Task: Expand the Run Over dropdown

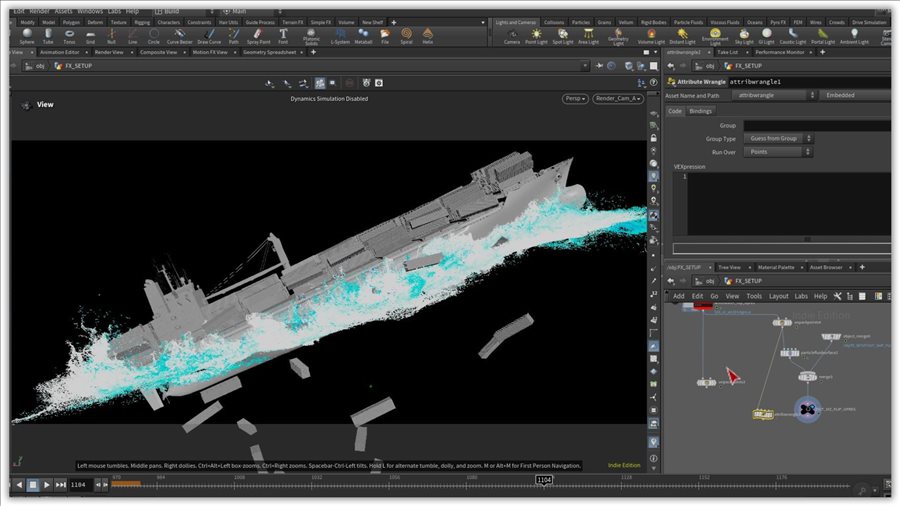Action: pos(778,152)
